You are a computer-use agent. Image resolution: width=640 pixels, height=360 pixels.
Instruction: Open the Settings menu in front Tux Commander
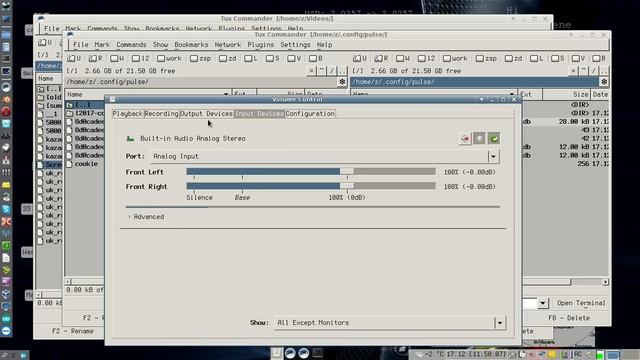click(295, 45)
